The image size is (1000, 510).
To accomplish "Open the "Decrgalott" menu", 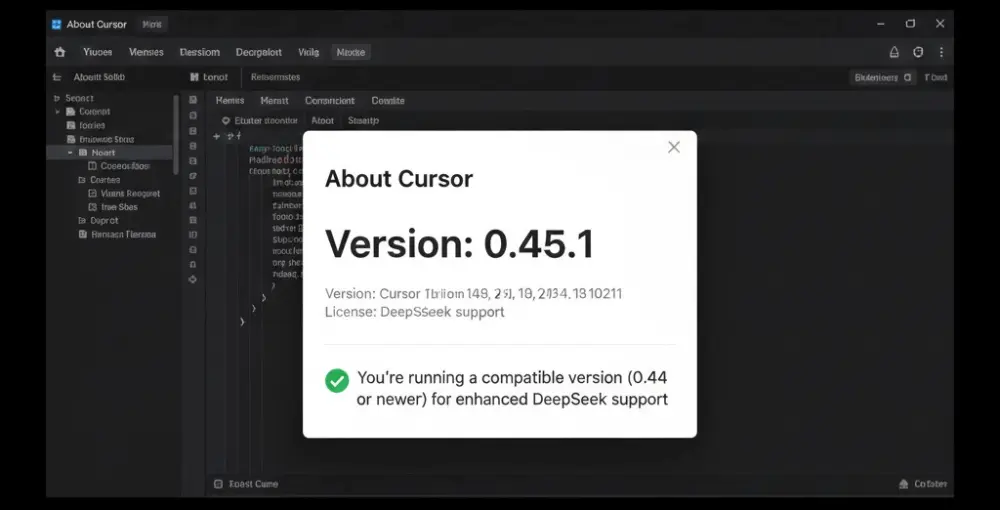I will click(259, 52).
